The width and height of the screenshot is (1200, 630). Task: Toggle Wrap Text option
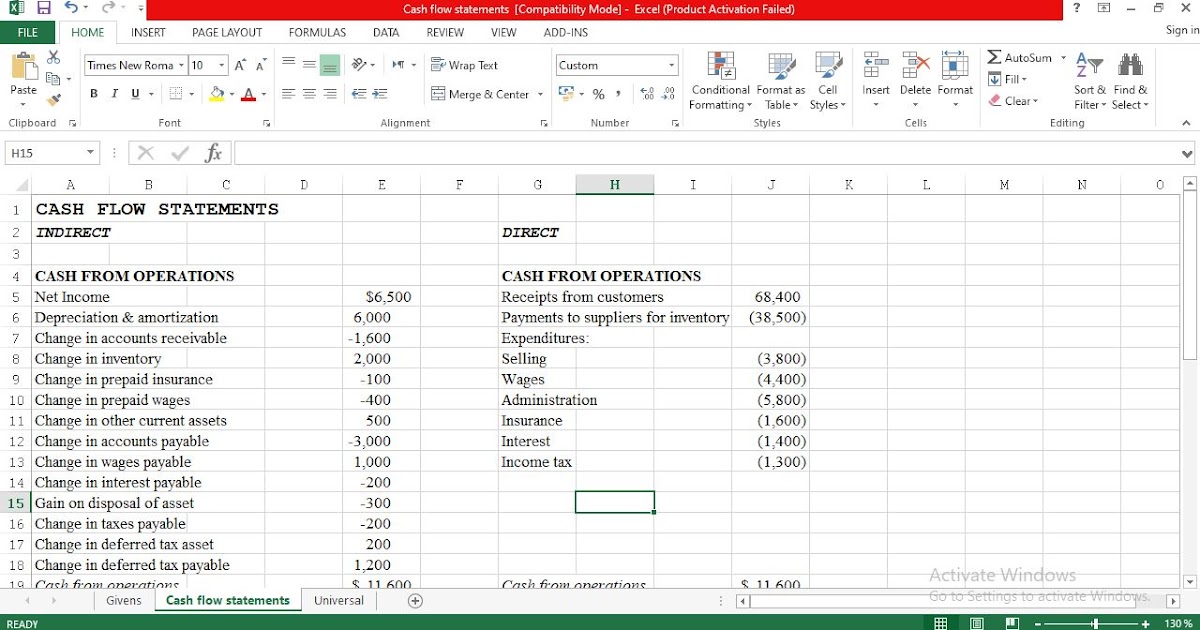tap(465, 65)
